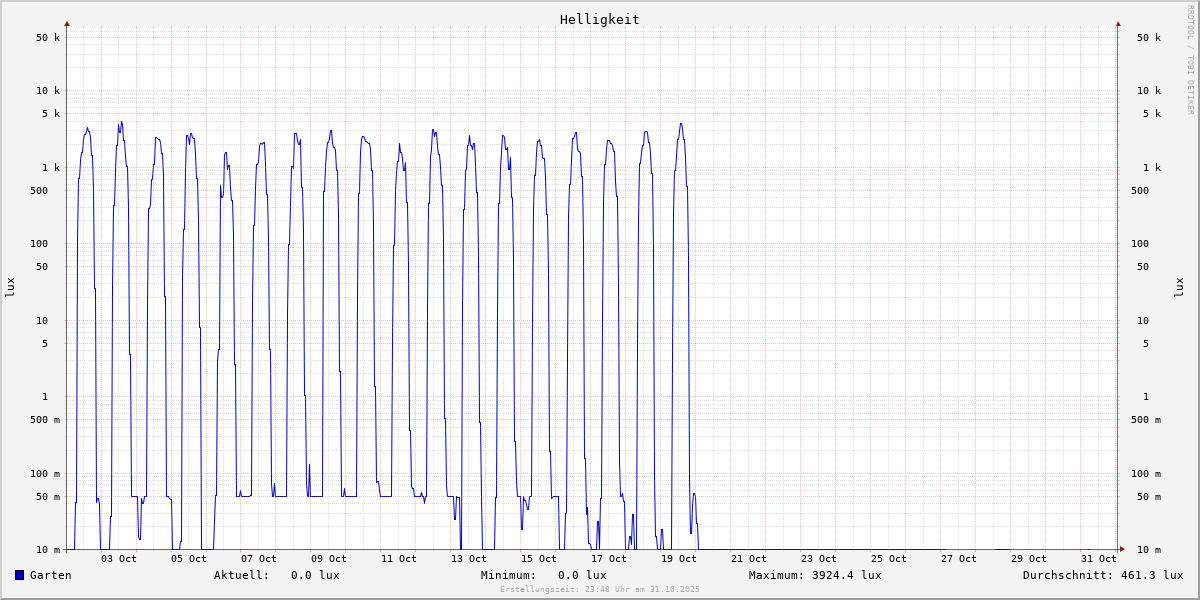Screen dimensions: 1200x600
Task: Select the 31 Oct date label
Action: tap(1099, 559)
